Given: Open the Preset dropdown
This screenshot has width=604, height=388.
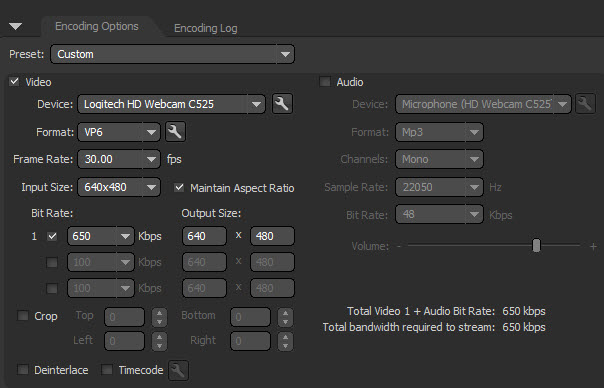Looking at the screenshot, I should point(173,54).
